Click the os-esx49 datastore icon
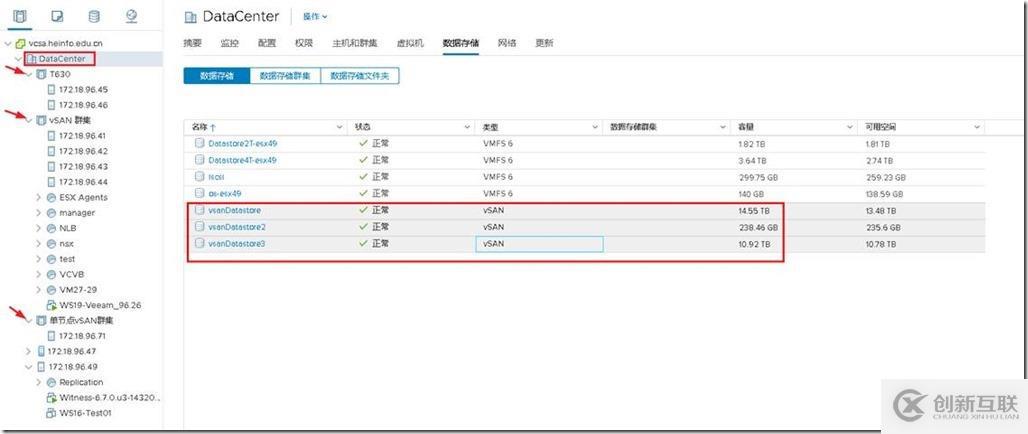Viewport: 1028px width, 434px height. pos(199,193)
